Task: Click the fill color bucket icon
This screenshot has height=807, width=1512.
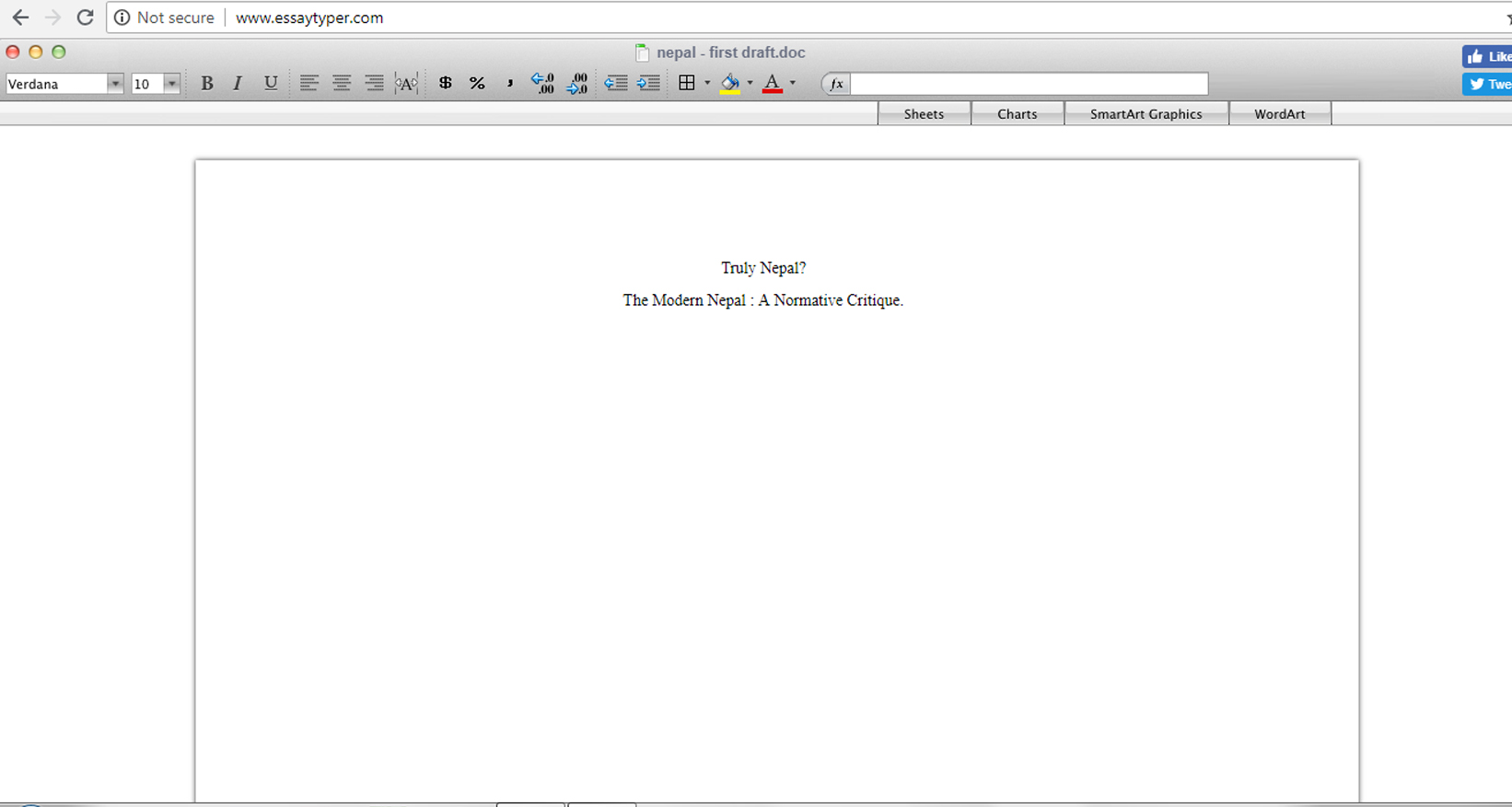Action: [x=730, y=84]
